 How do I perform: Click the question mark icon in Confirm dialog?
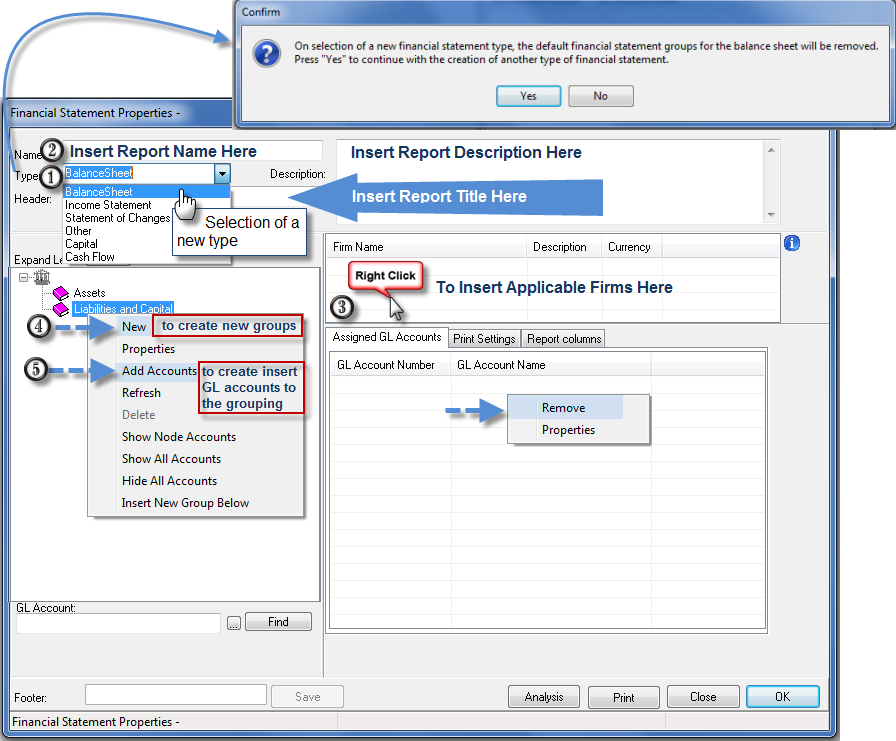pos(267,54)
